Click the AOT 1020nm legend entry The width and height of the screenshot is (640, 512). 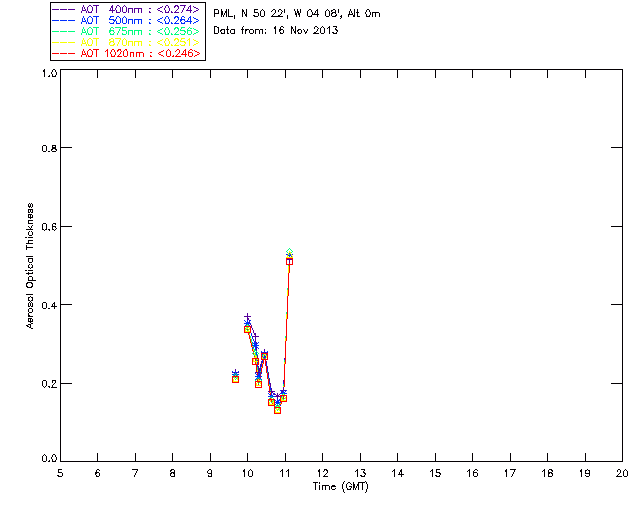pos(126,53)
